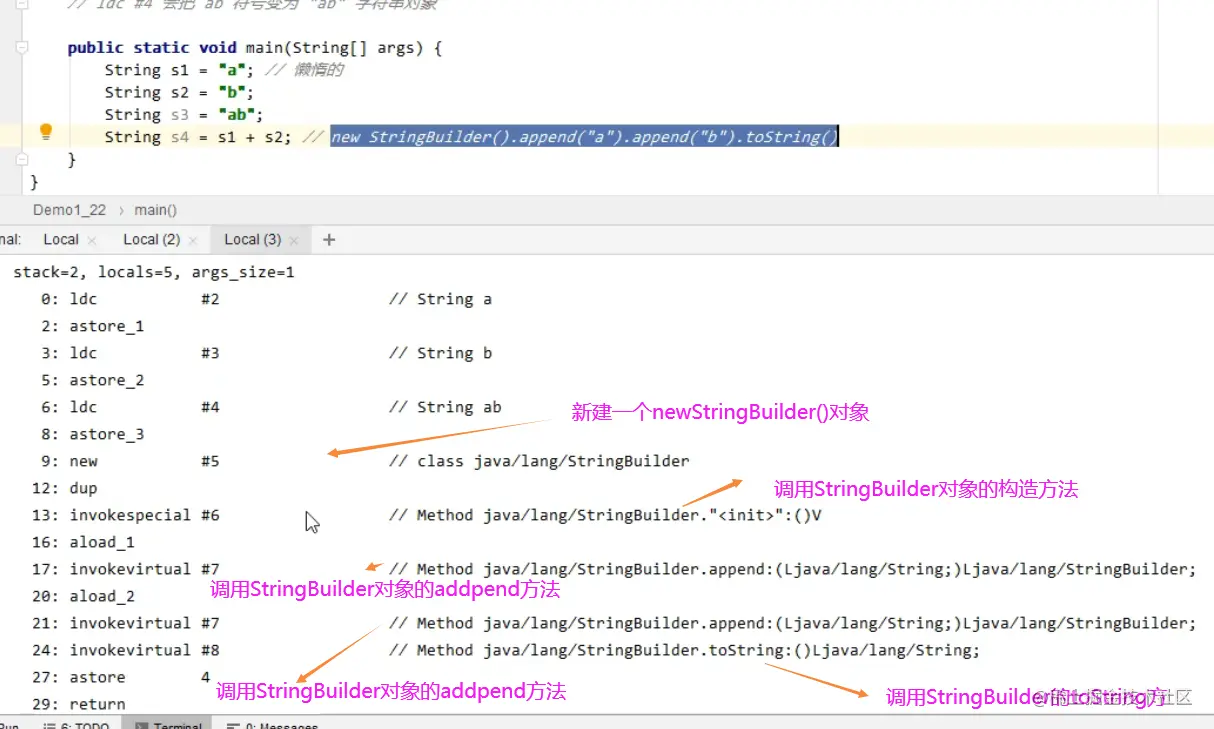Click Demo1_22 in the breadcrumb bar
1214x729 pixels.
[69, 210]
